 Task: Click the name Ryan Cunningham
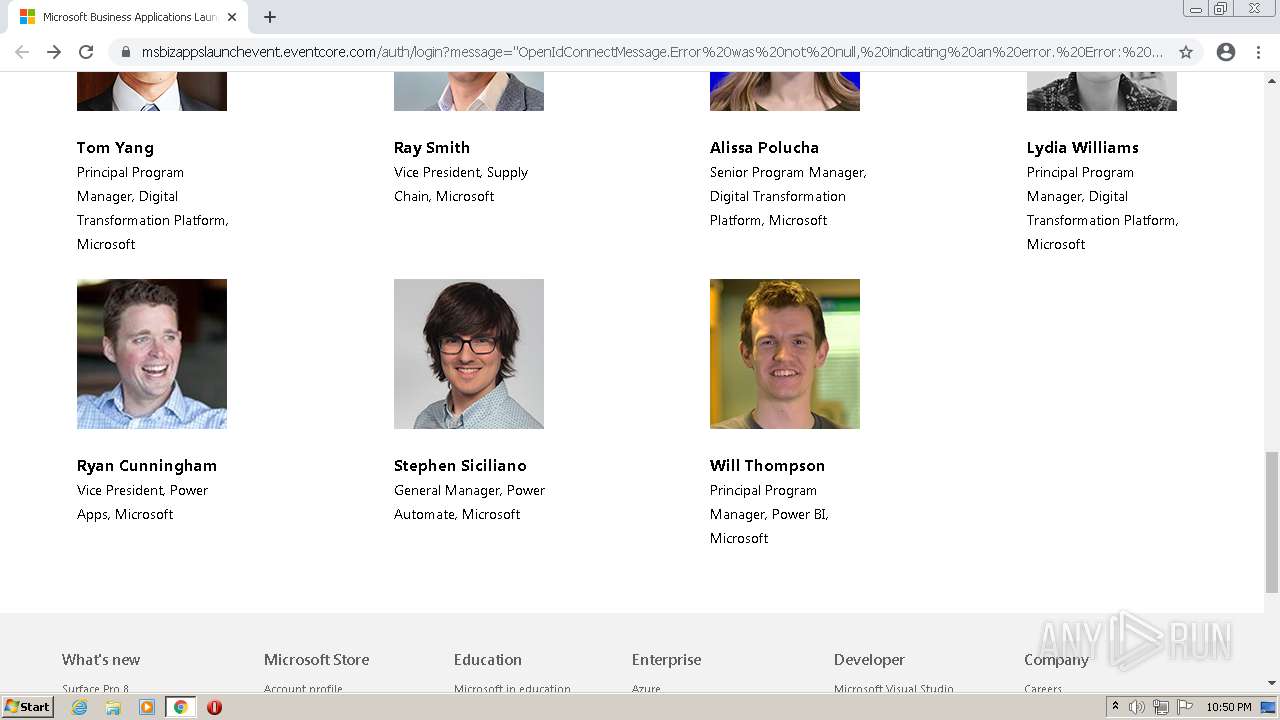(147, 466)
